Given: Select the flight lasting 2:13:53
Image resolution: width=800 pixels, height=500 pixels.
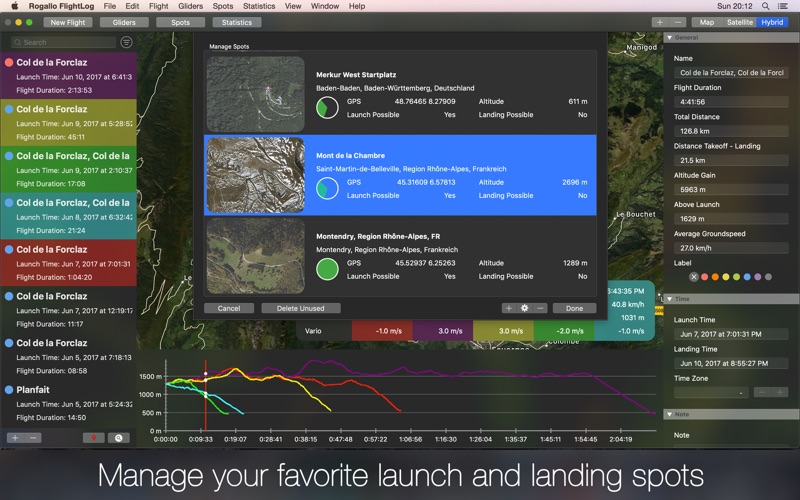Looking at the screenshot, I should (68, 76).
